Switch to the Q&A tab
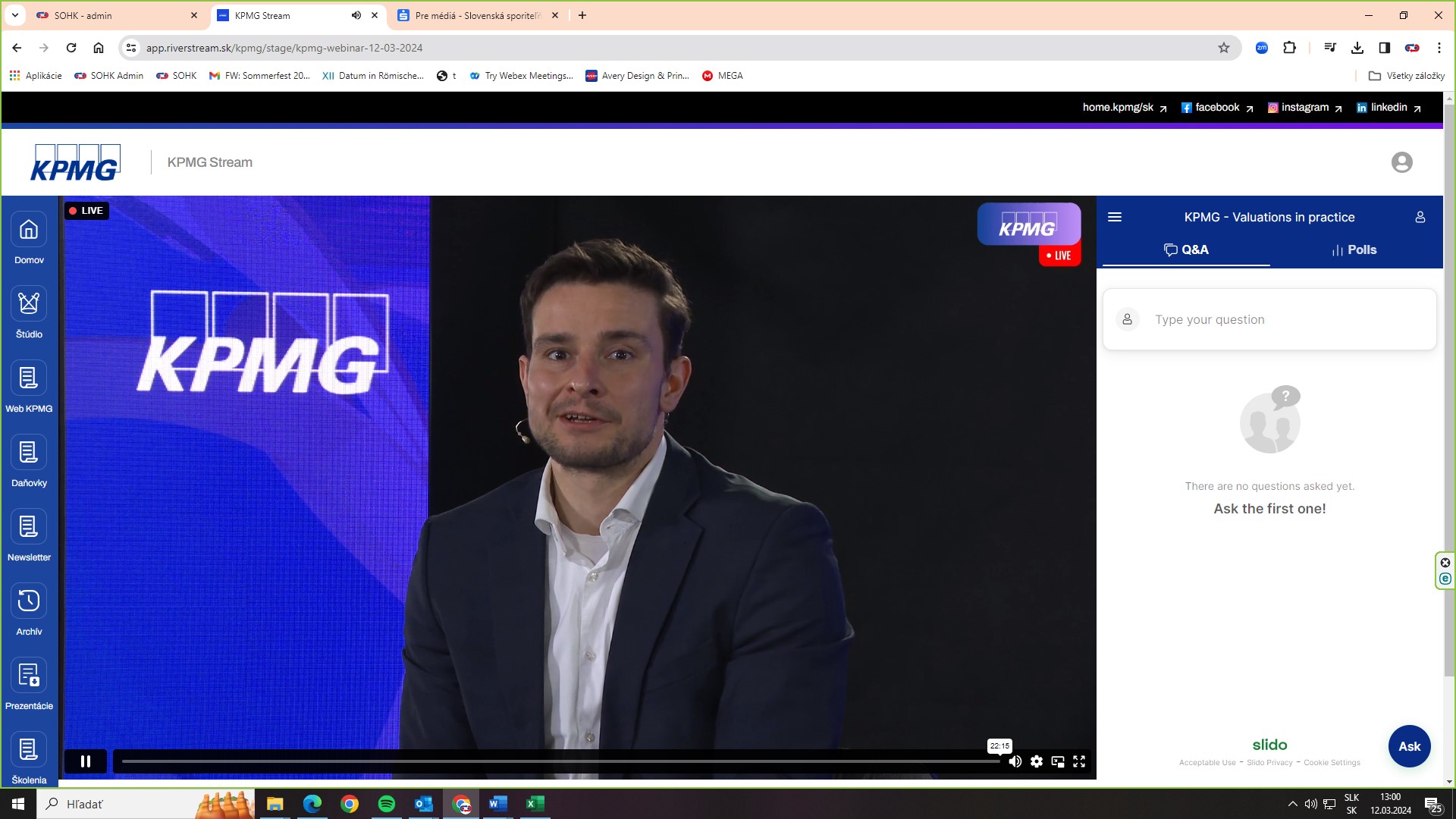 [1186, 250]
